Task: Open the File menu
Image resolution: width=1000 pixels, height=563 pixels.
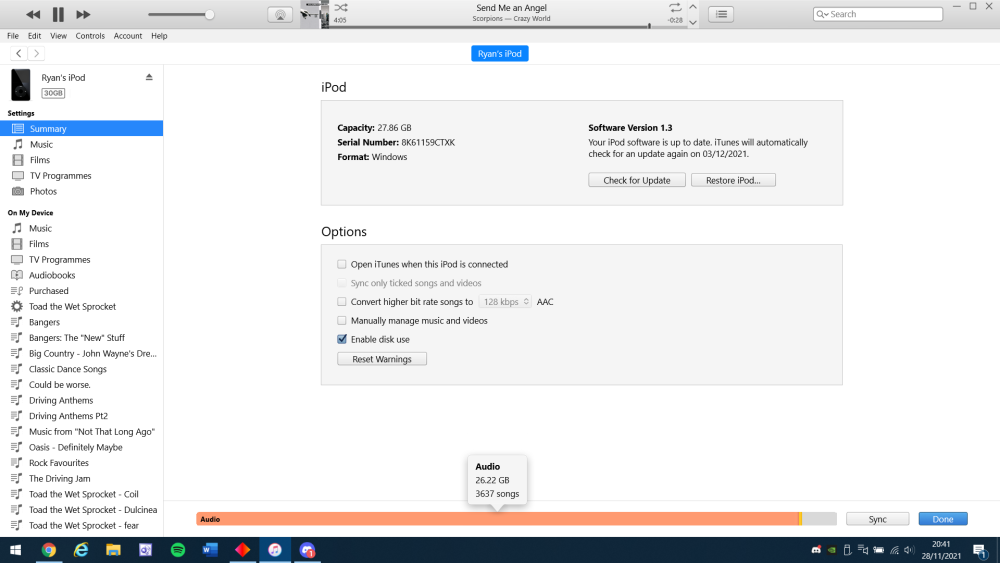Action: (13, 36)
